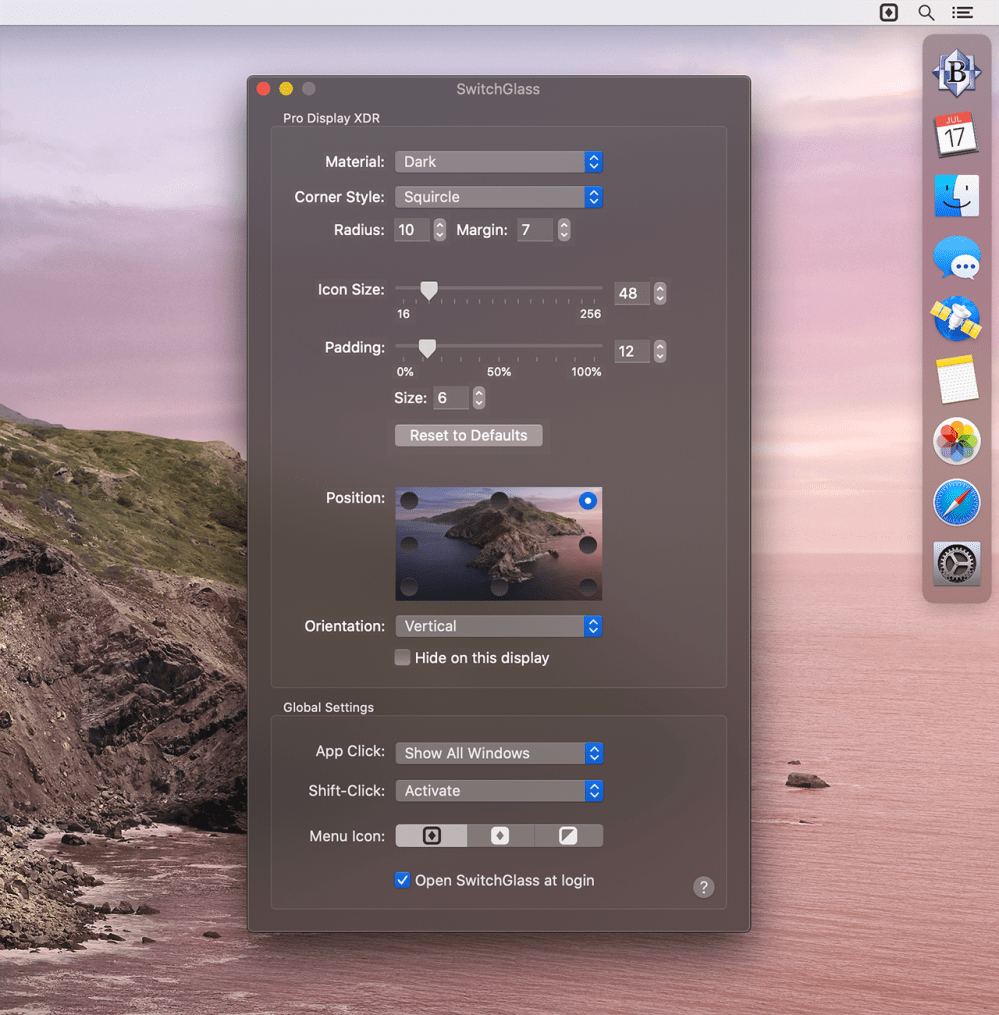Screen dimensions: 999x1015
Task: Launch Photos from the switcher dock
Action: pyautogui.click(x=956, y=441)
